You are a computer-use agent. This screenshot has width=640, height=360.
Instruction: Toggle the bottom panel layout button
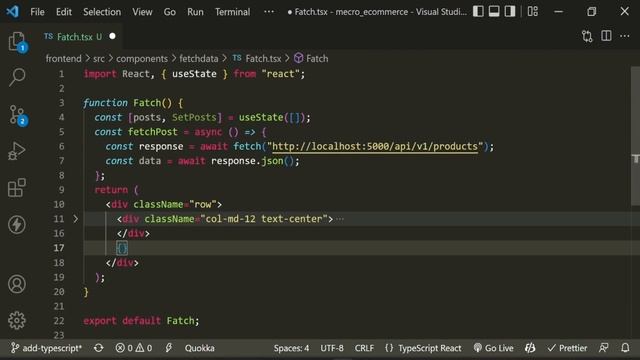(494, 11)
